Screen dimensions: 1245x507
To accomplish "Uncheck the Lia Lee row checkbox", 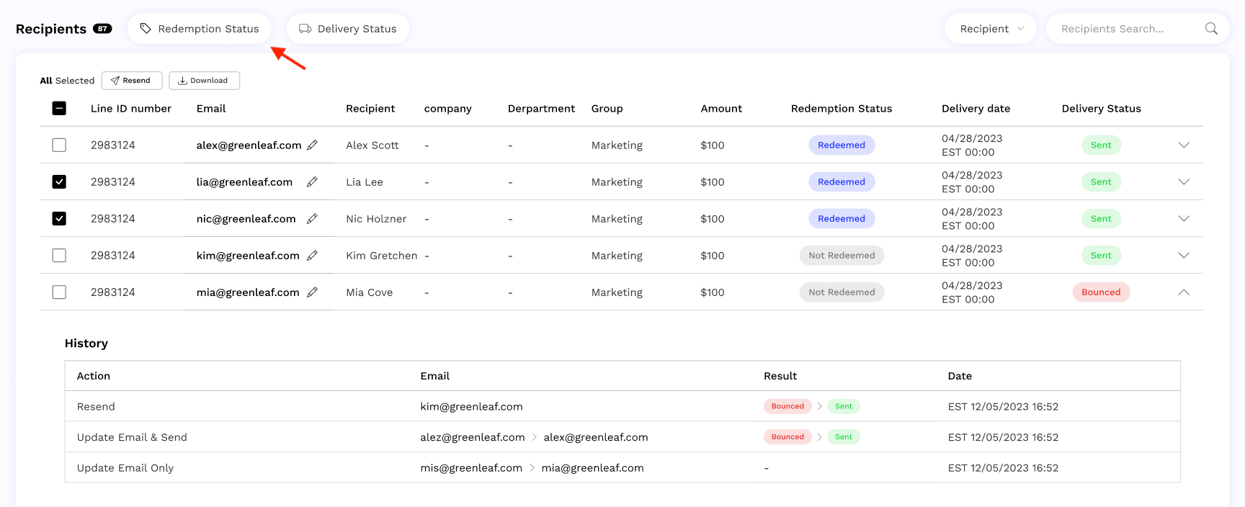I will click(59, 182).
